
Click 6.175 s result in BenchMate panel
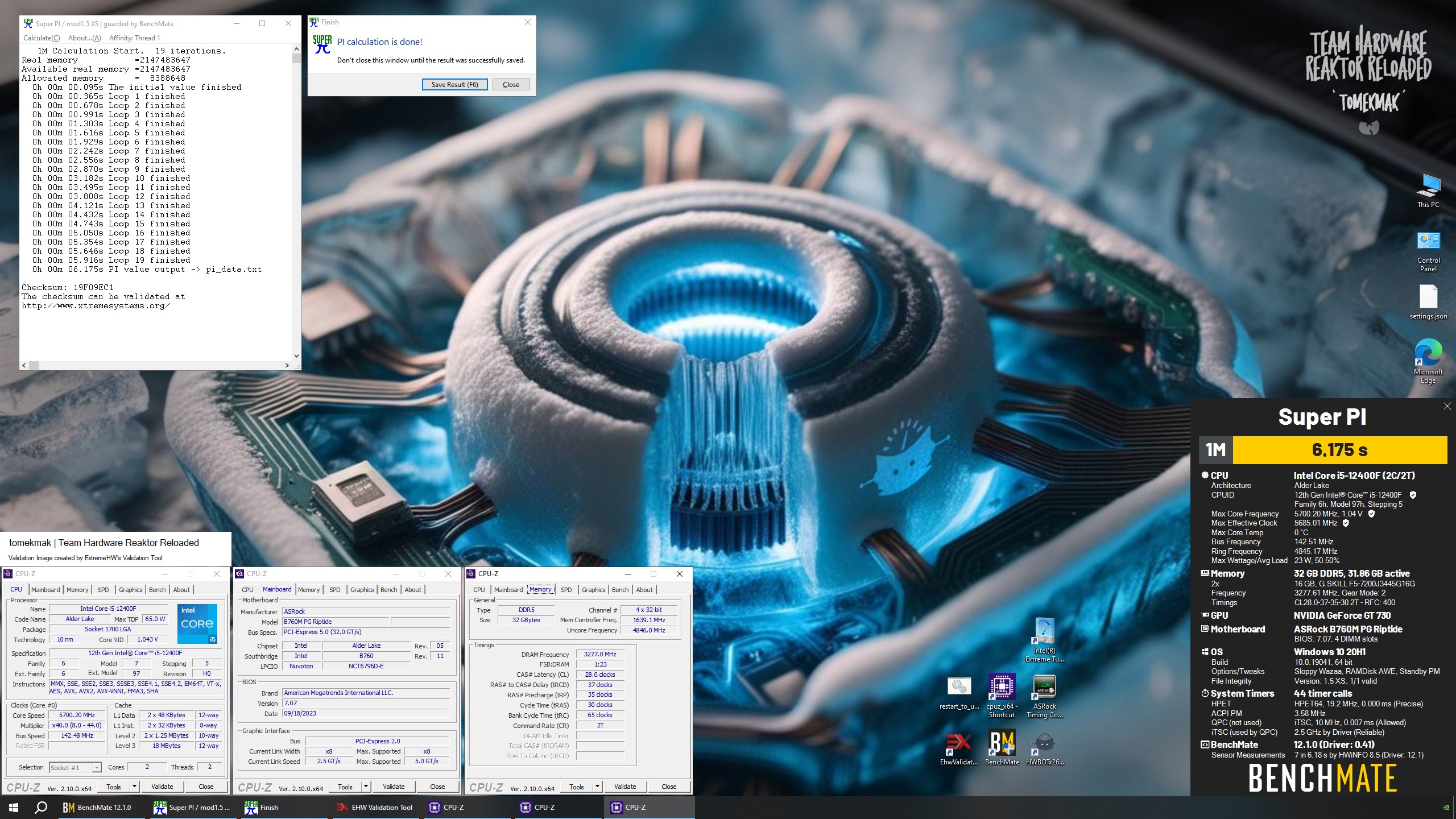[x=1339, y=450]
